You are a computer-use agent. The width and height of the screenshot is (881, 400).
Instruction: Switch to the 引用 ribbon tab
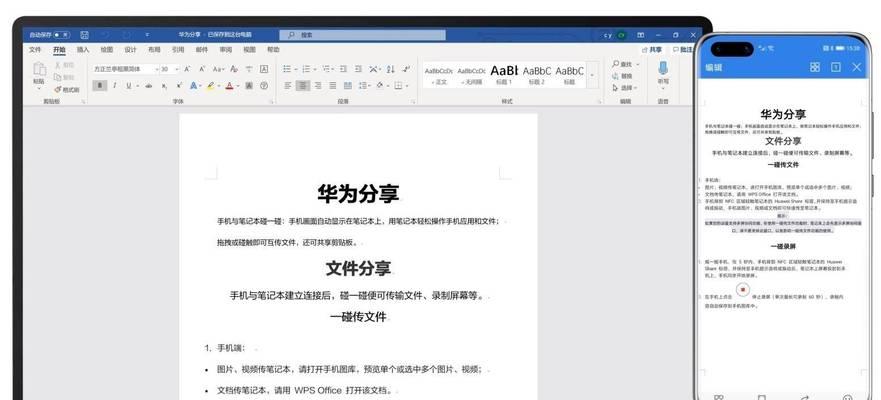tap(178, 50)
